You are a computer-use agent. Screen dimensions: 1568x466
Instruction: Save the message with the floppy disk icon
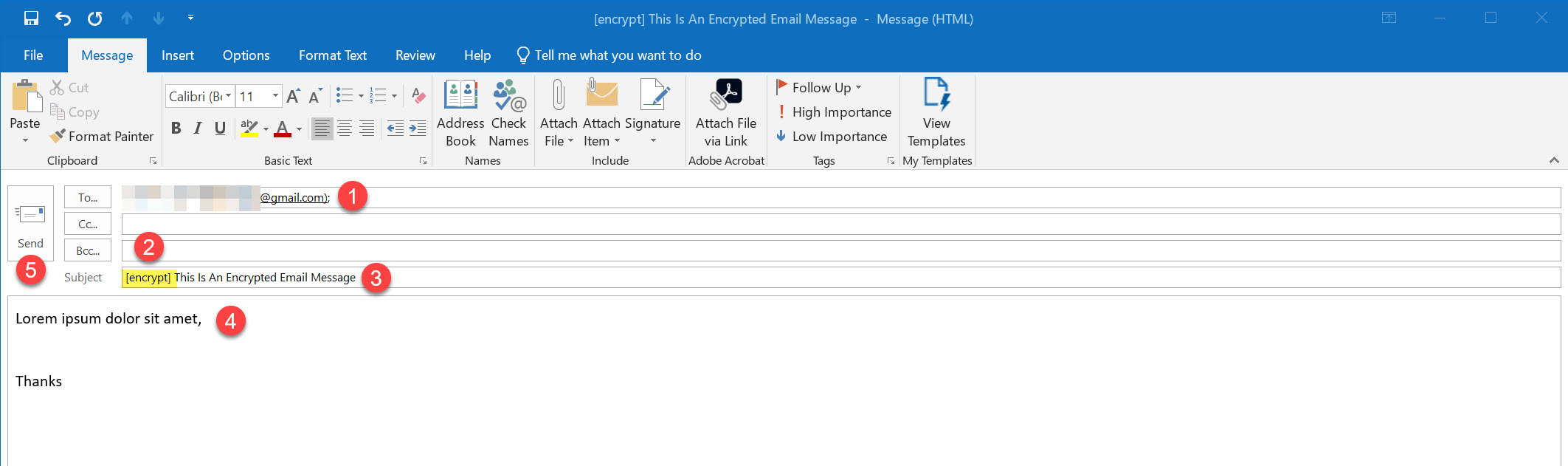31,18
